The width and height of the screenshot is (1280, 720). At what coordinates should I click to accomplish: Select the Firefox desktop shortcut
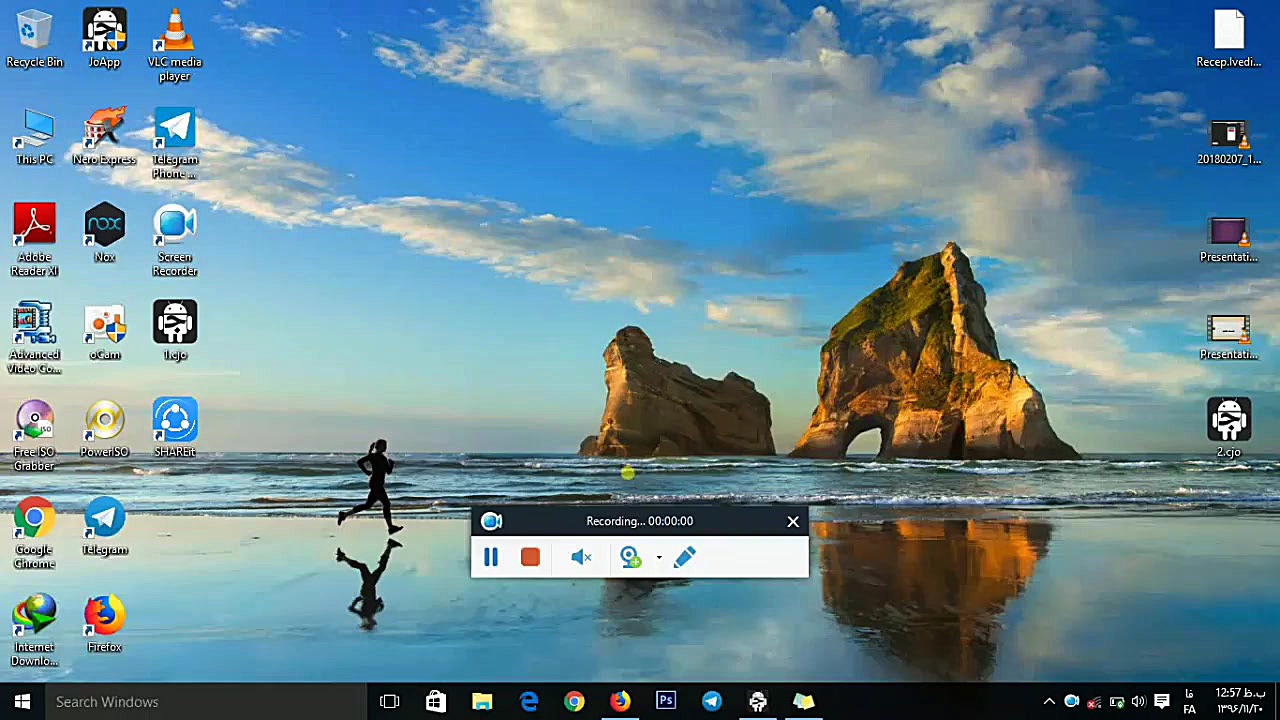pyautogui.click(x=104, y=624)
